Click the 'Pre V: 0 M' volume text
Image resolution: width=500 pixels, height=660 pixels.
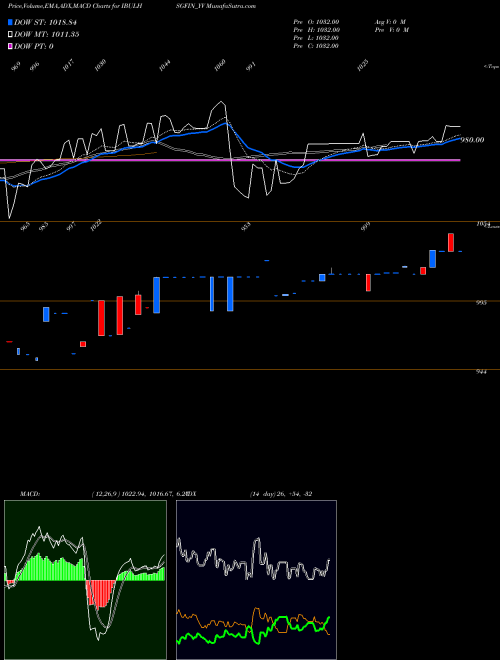pos(392,30)
